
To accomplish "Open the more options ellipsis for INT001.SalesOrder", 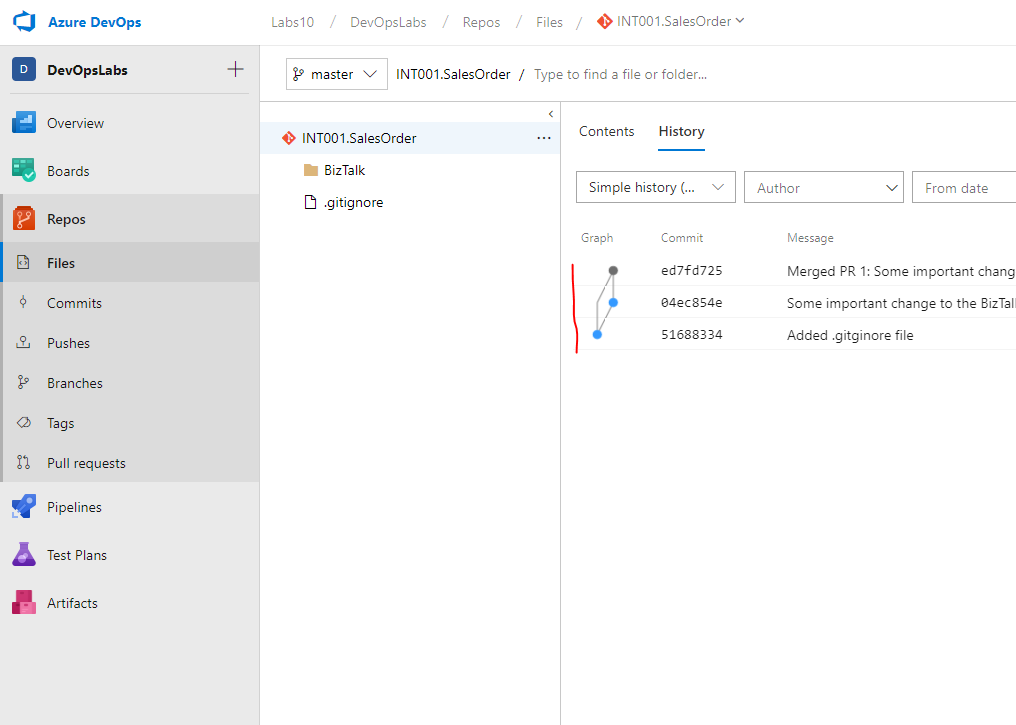I will point(544,138).
